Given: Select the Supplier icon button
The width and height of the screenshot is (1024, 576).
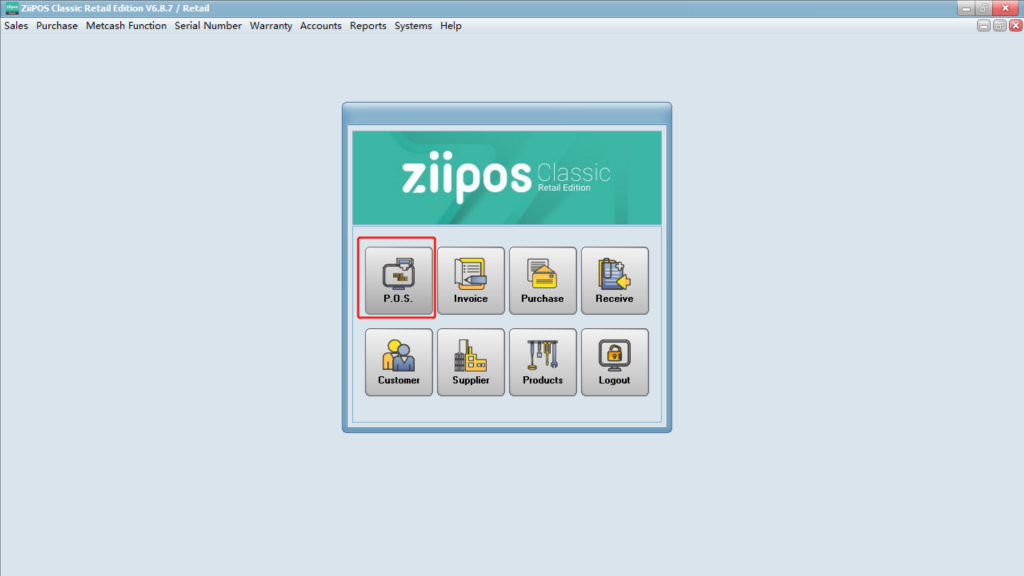Looking at the screenshot, I should tap(471, 362).
